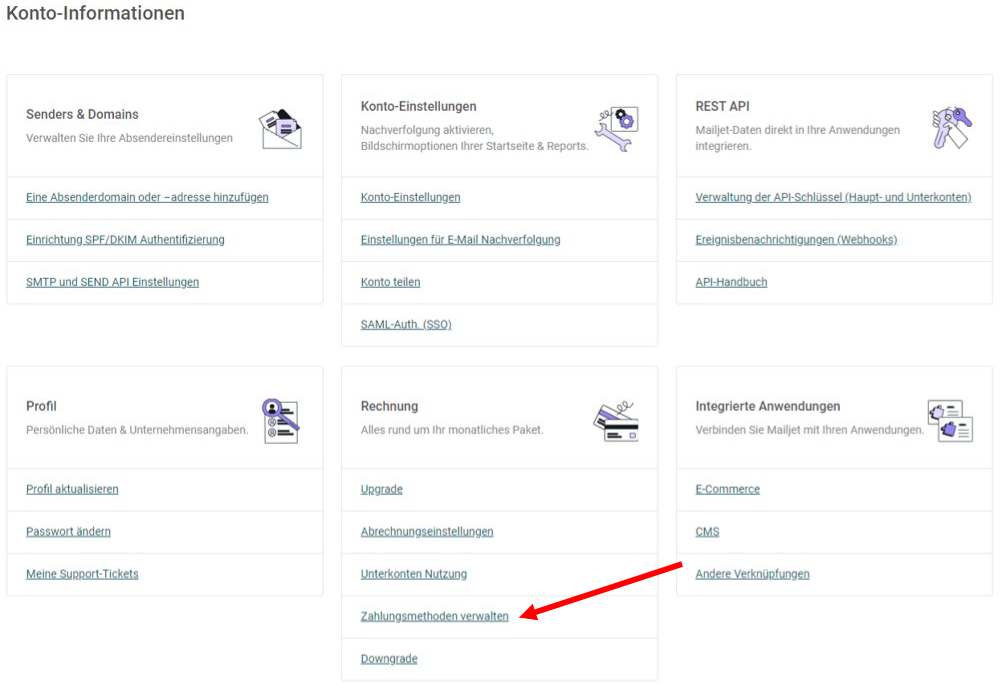
Task: Click 'Mailjet-Daten direkt in Ihre Anwendungen' description
Action: pos(797,130)
